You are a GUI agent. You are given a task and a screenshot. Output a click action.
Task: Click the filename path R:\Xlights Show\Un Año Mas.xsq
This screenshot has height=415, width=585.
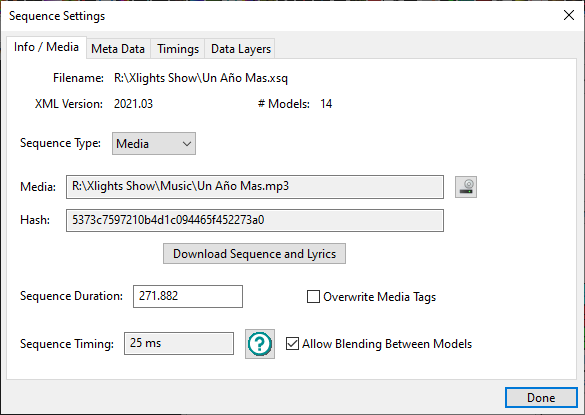click(x=201, y=78)
